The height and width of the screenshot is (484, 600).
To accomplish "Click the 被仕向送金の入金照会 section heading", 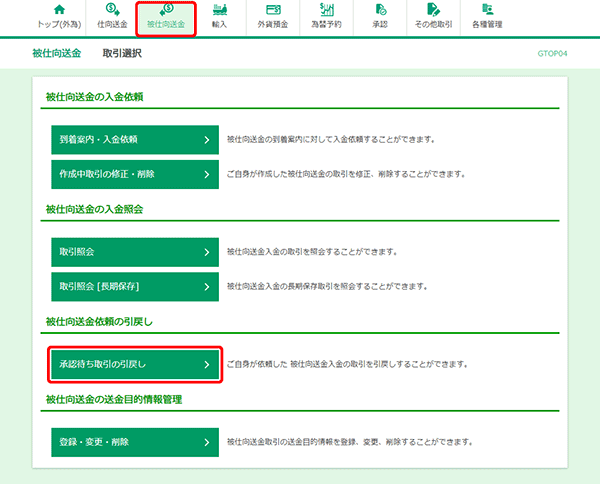I will 95,209.
